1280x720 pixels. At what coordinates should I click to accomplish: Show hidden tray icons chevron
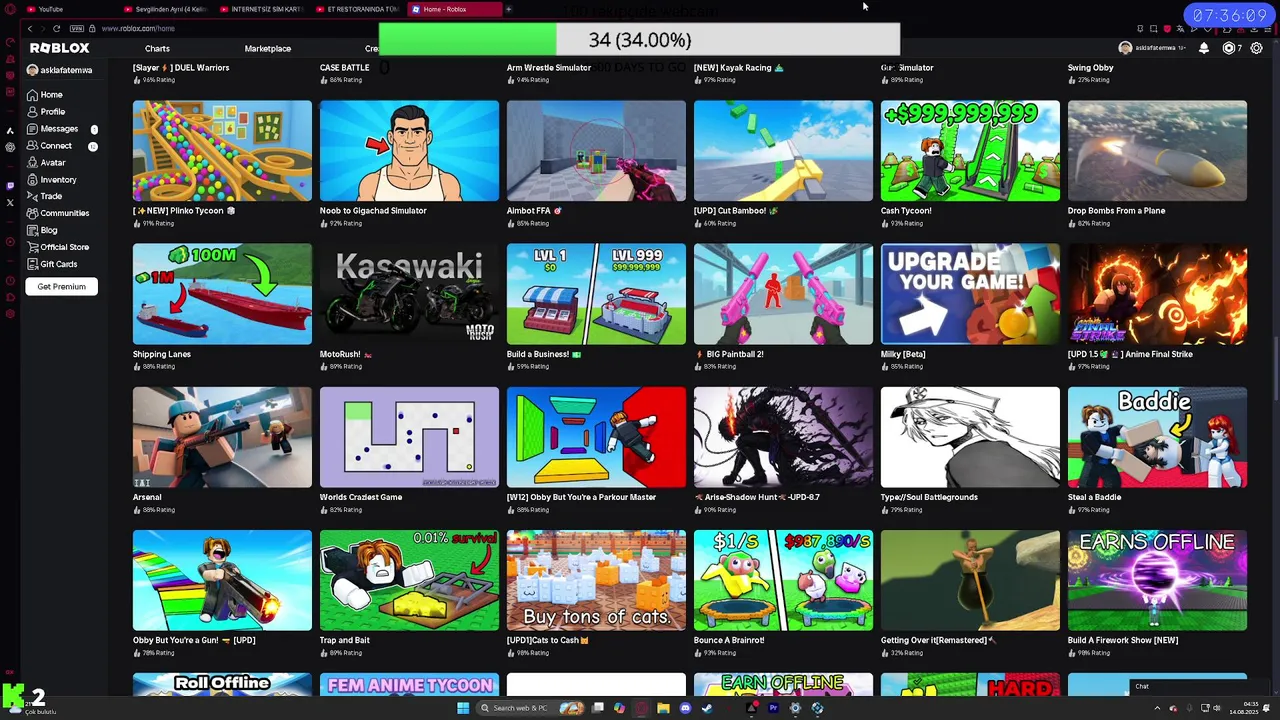pos(1157,708)
